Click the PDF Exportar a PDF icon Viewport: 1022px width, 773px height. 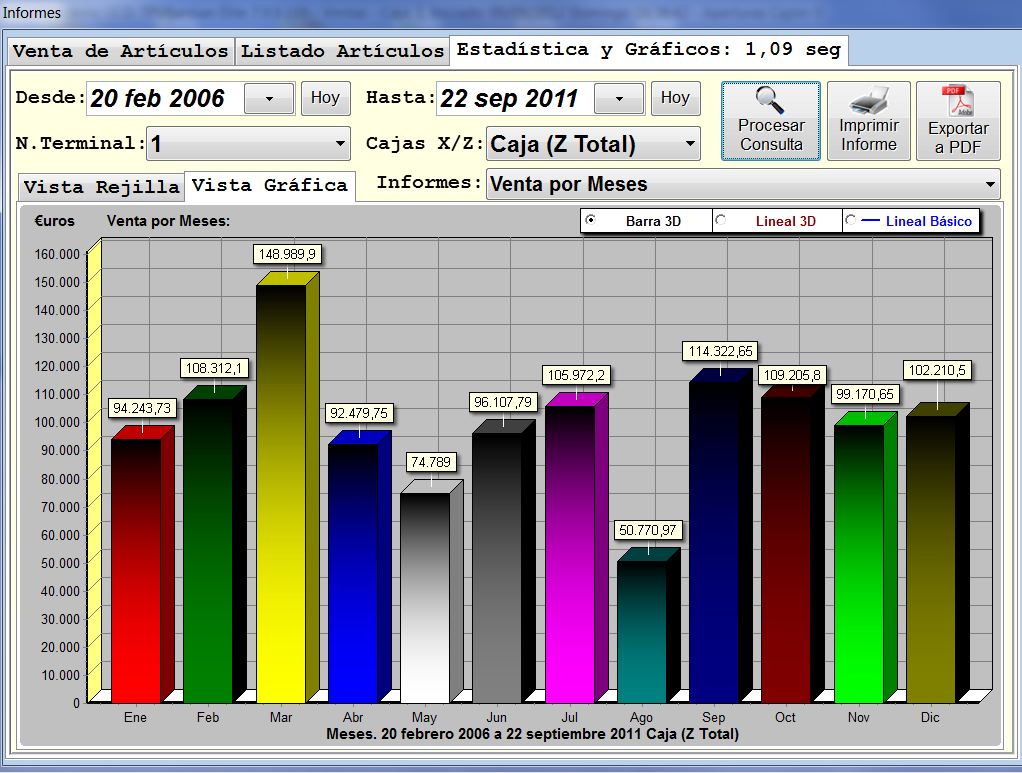[958, 102]
